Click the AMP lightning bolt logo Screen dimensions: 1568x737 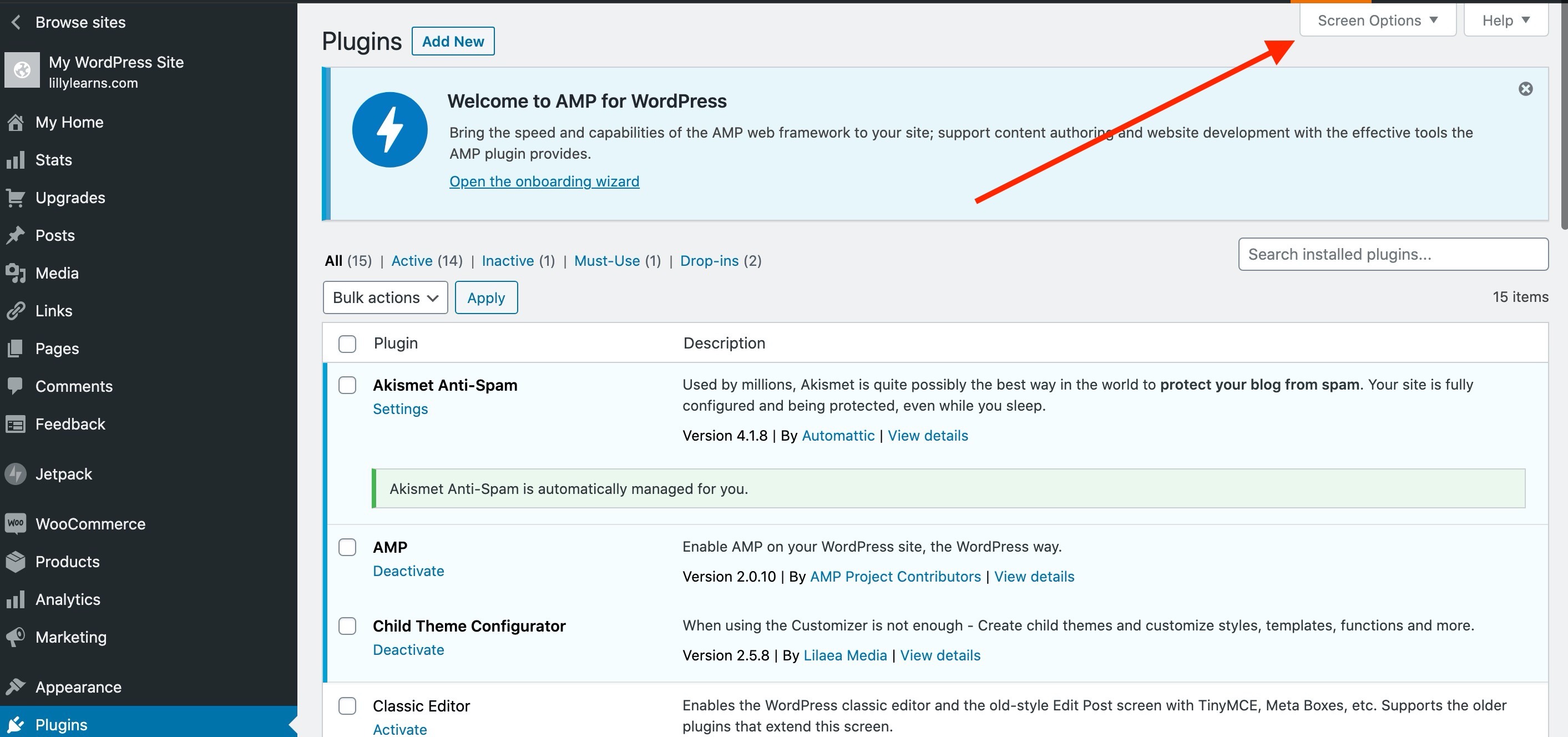tap(390, 130)
